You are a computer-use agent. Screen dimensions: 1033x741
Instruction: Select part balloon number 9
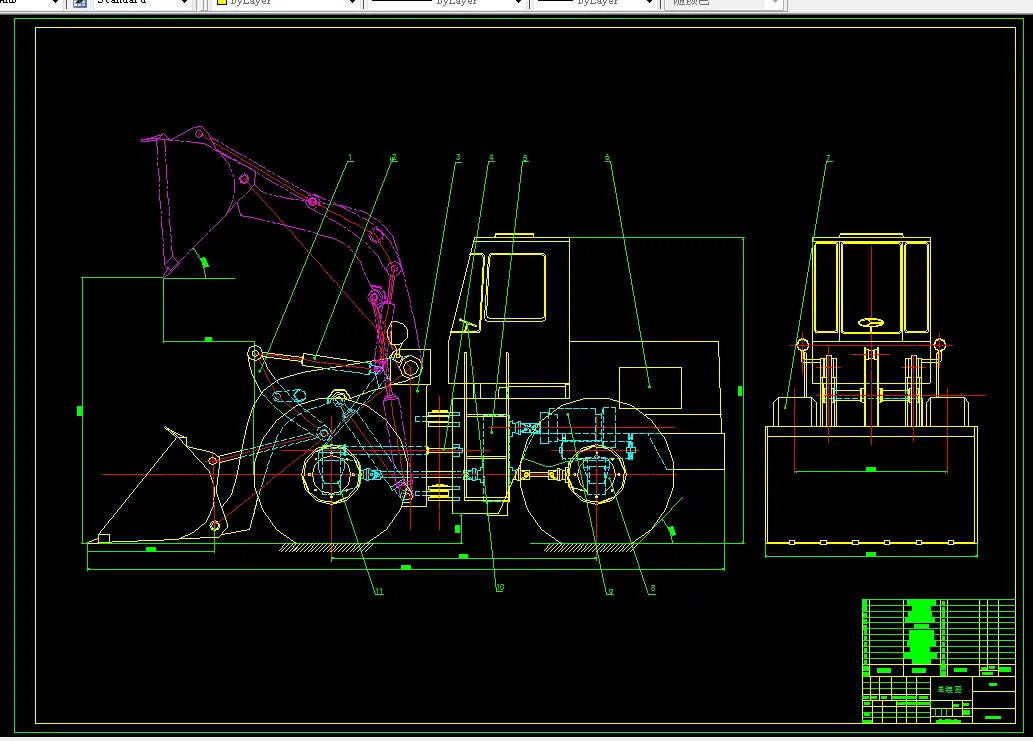click(610, 591)
